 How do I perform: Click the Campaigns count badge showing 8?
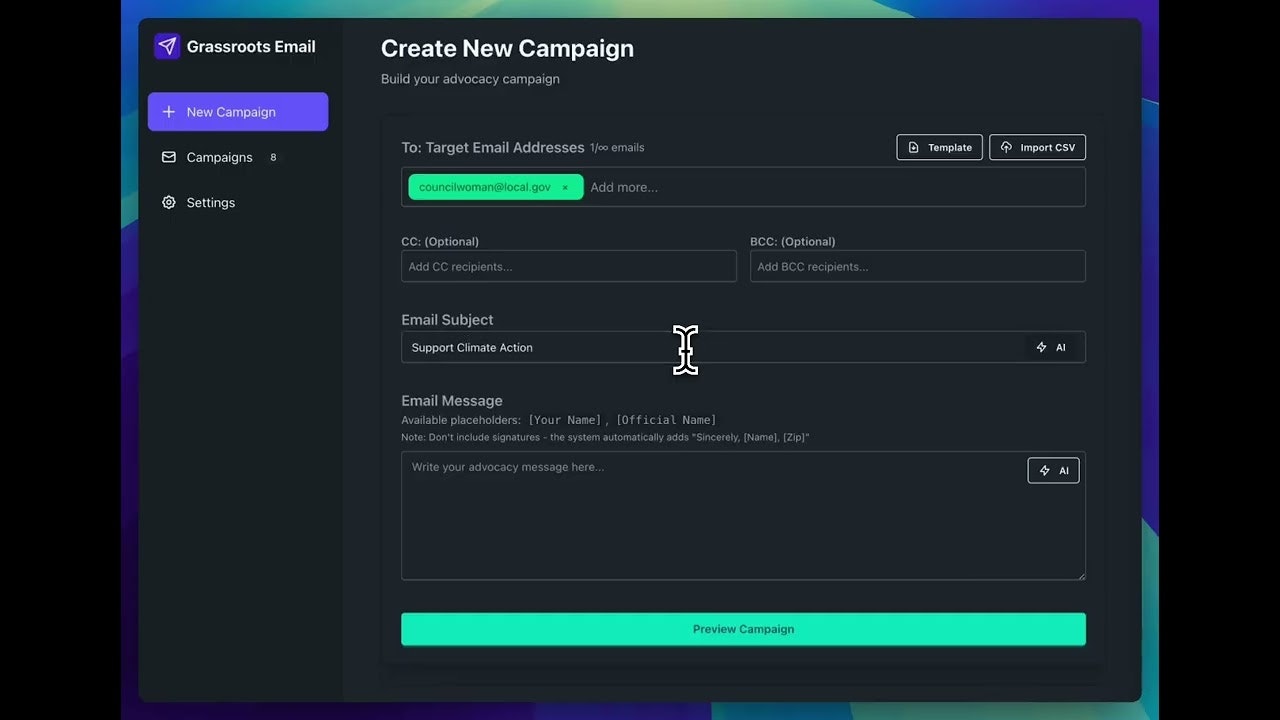tap(273, 157)
